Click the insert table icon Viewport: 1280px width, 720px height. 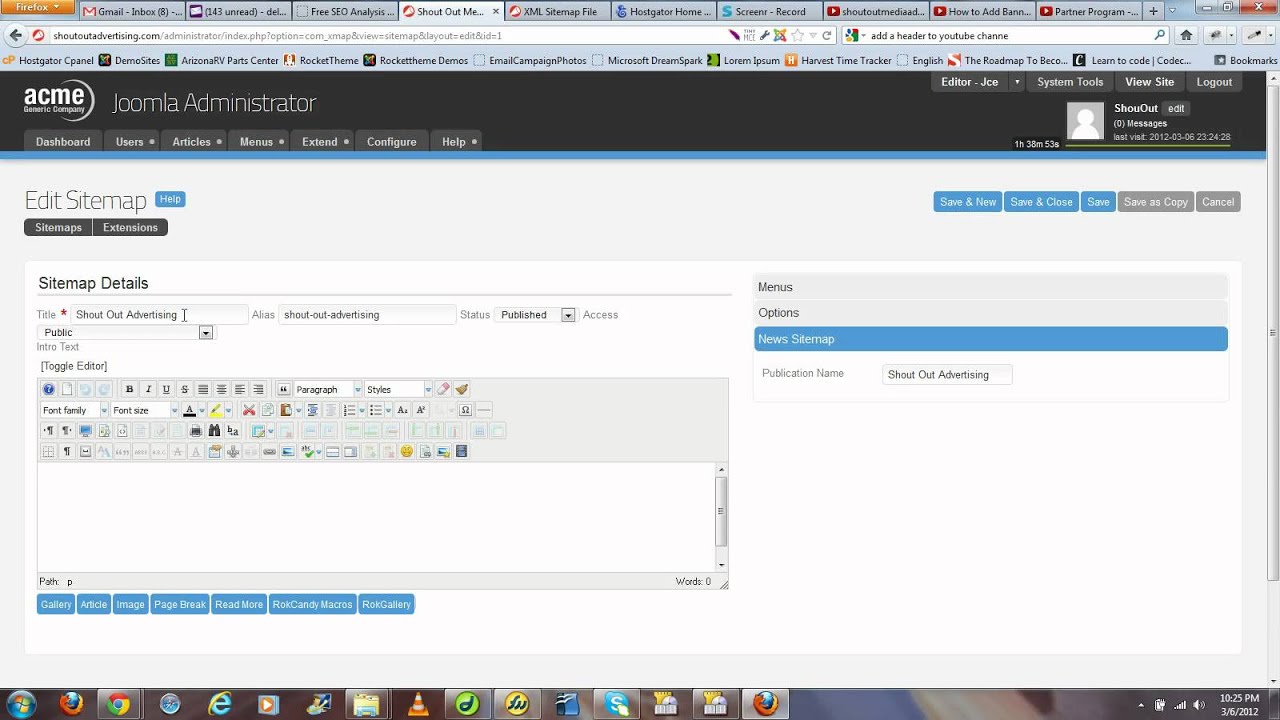[257, 431]
